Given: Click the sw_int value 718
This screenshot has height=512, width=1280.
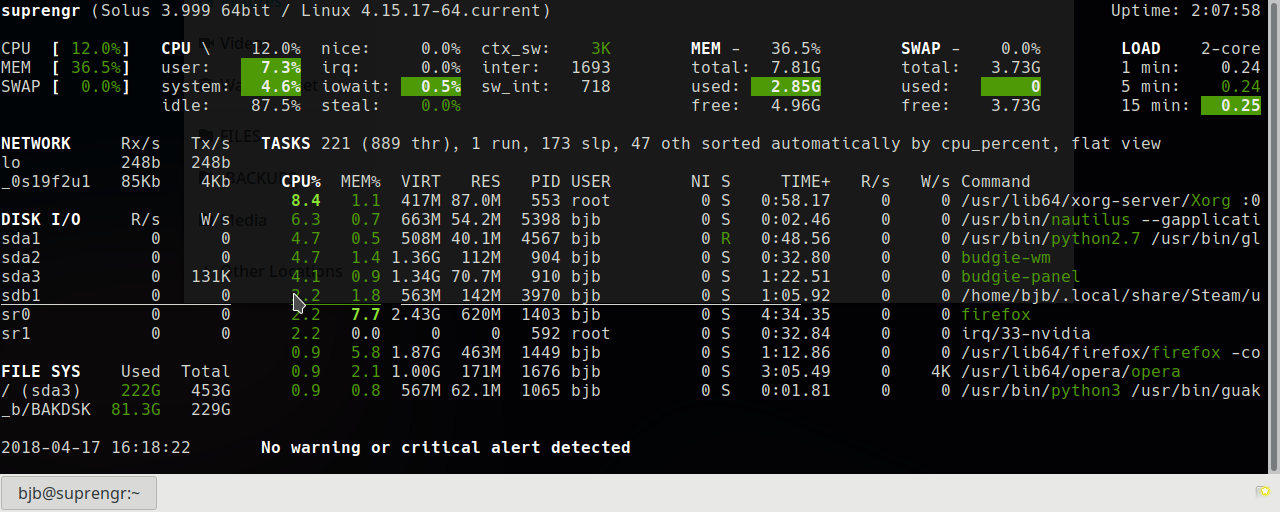Looking at the screenshot, I should [x=596, y=86].
